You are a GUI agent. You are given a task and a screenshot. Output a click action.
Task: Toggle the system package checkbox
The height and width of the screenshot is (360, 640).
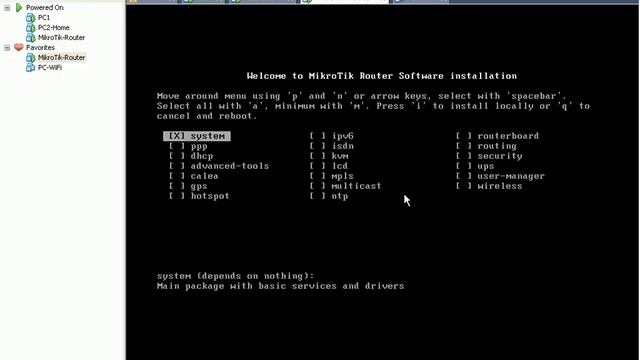pyautogui.click(x=177, y=136)
